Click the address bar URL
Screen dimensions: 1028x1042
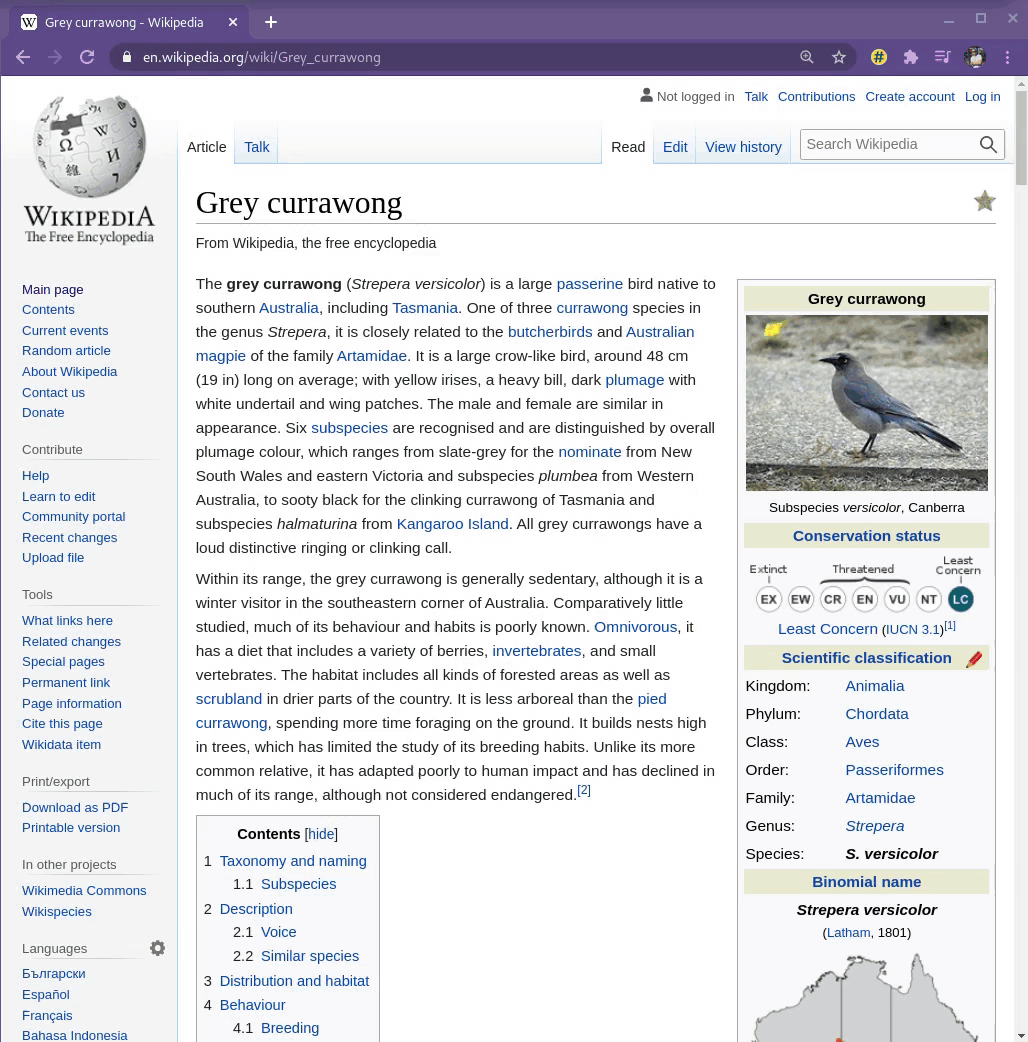click(x=262, y=57)
